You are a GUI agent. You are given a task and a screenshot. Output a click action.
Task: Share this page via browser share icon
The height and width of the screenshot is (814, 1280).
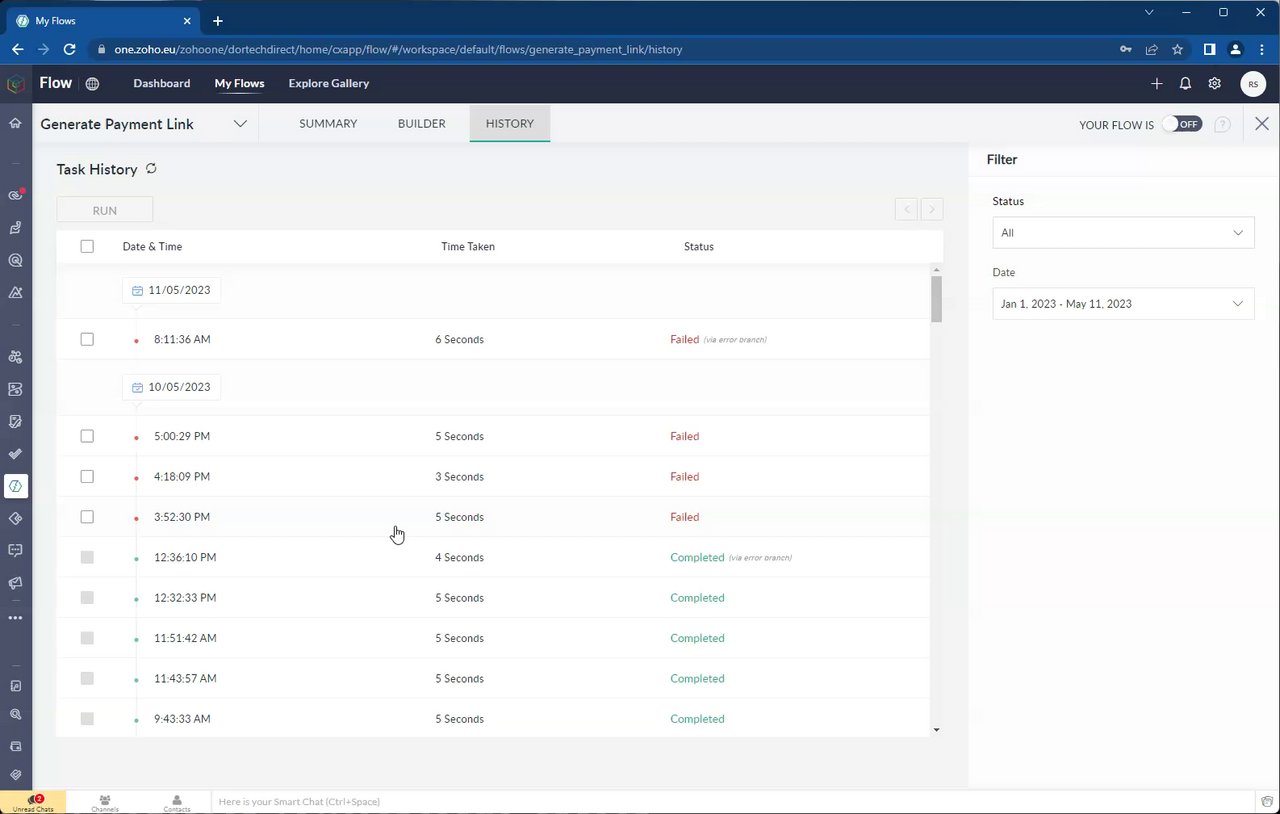tap(1152, 49)
